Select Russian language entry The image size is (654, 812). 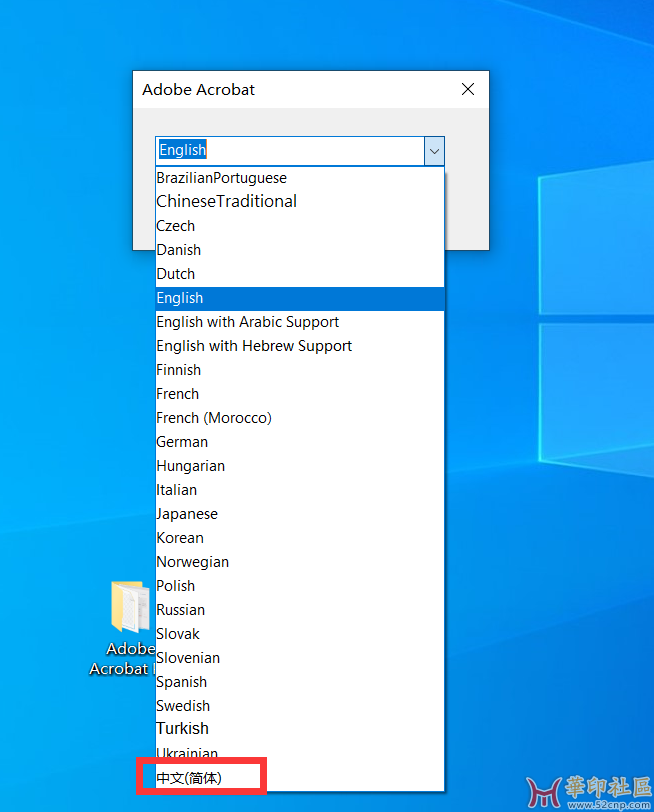(x=300, y=610)
